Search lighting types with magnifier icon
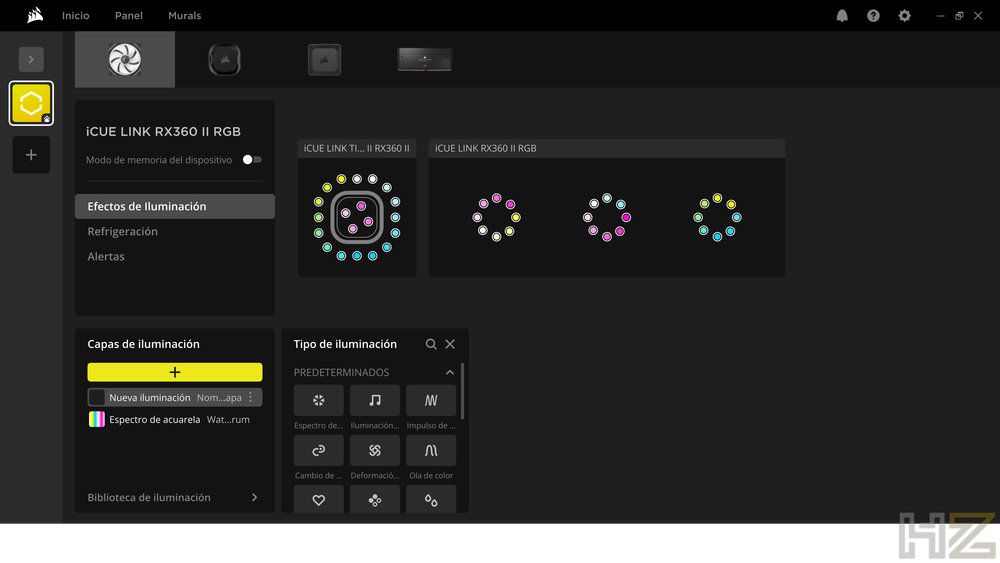This screenshot has width=1000, height=563. coord(431,344)
